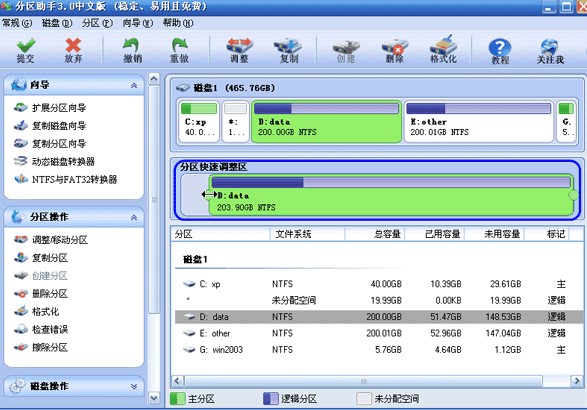Image resolution: width=587 pixels, height=410 pixels.
Task: Click the 检查错误 operation link
Action: 50,329
